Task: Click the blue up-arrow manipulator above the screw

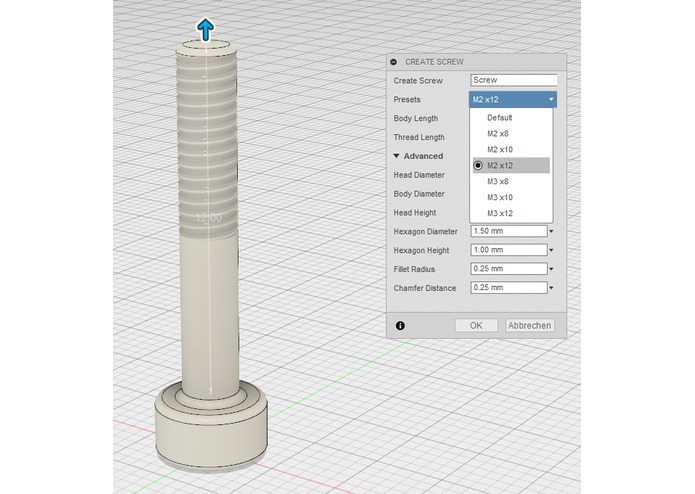Action: click(x=205, y=30)
